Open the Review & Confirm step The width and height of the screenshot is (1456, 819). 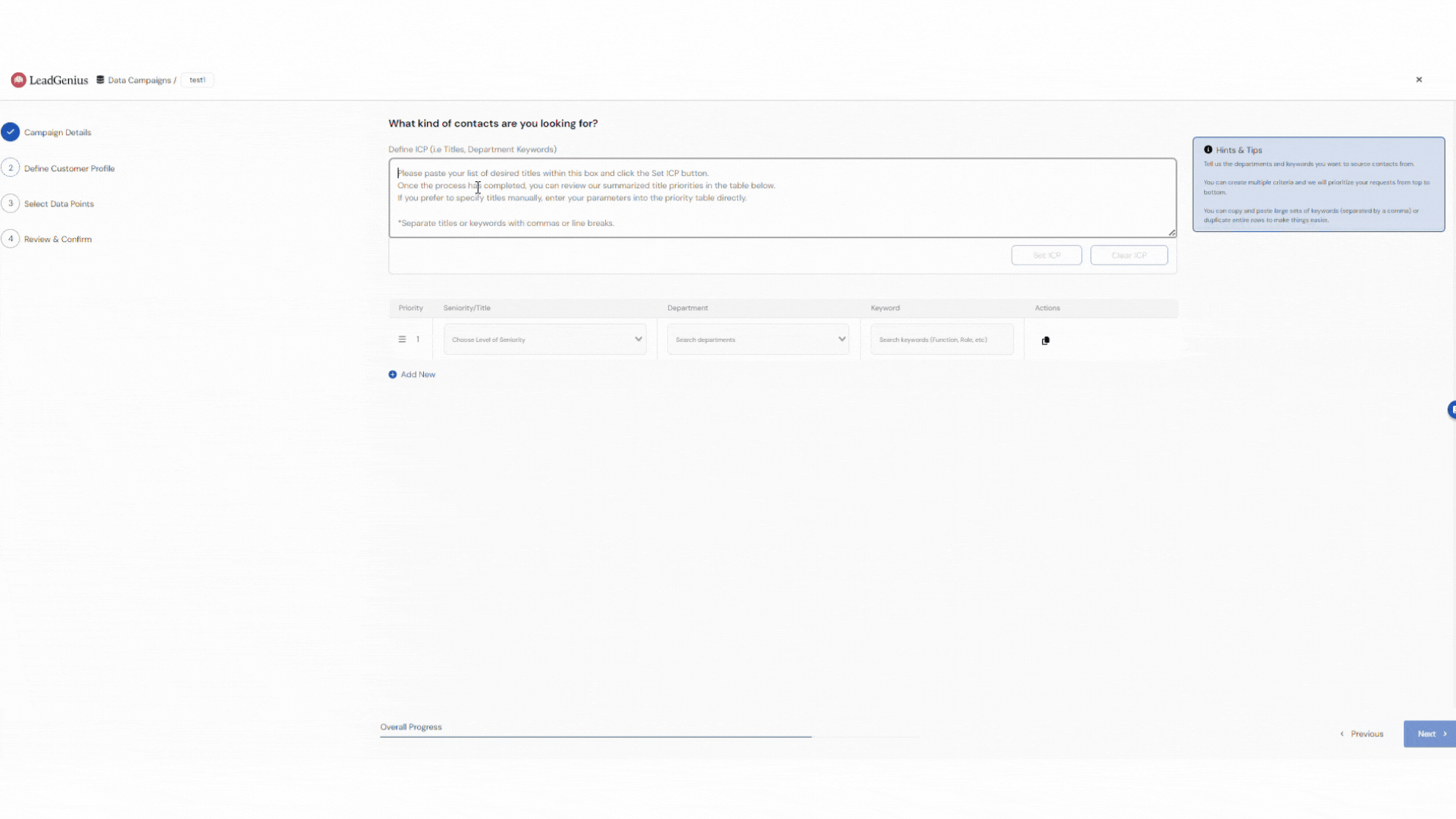click(58, 239)
